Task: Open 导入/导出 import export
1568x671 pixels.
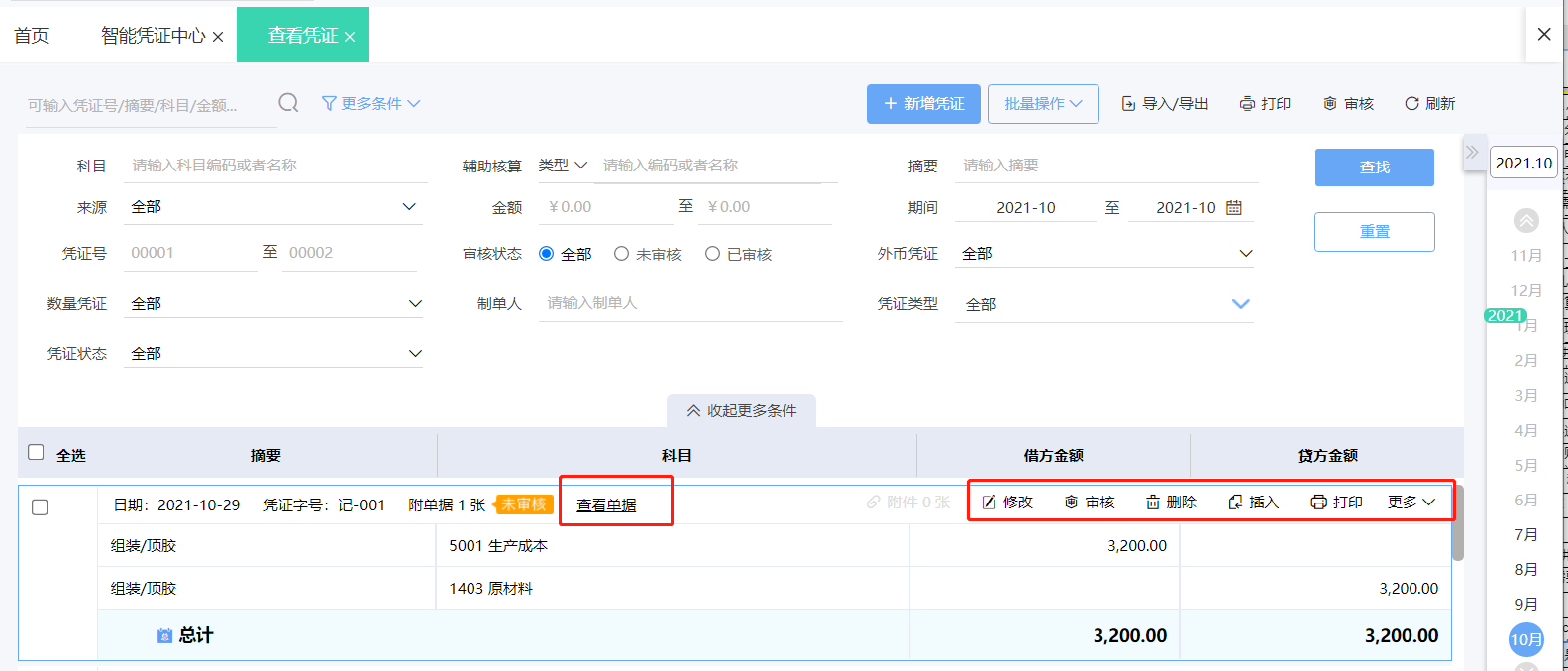Action: click(x=1164, y=104)
